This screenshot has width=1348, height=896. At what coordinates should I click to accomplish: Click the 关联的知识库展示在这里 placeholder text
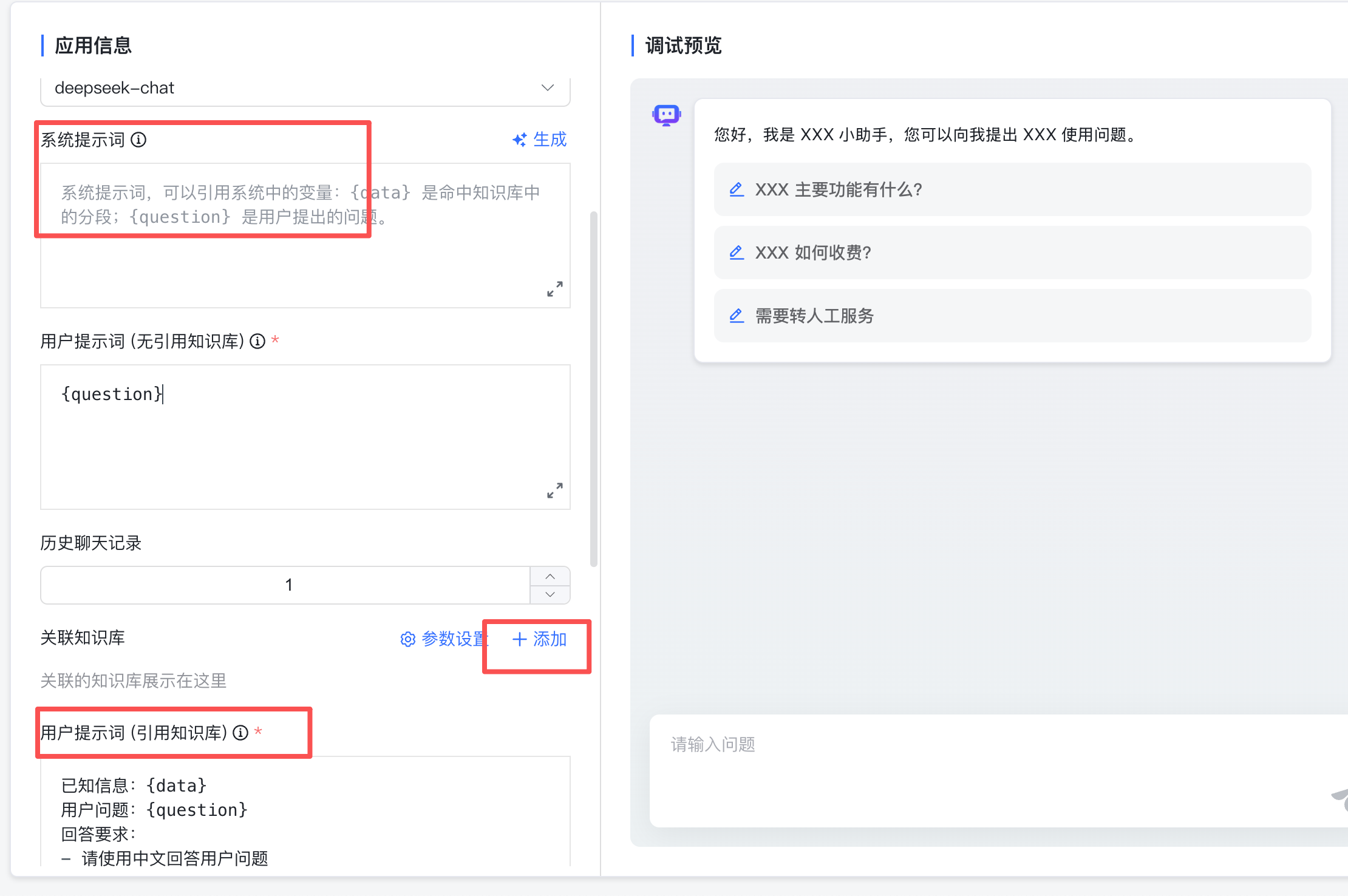point(134,680)
